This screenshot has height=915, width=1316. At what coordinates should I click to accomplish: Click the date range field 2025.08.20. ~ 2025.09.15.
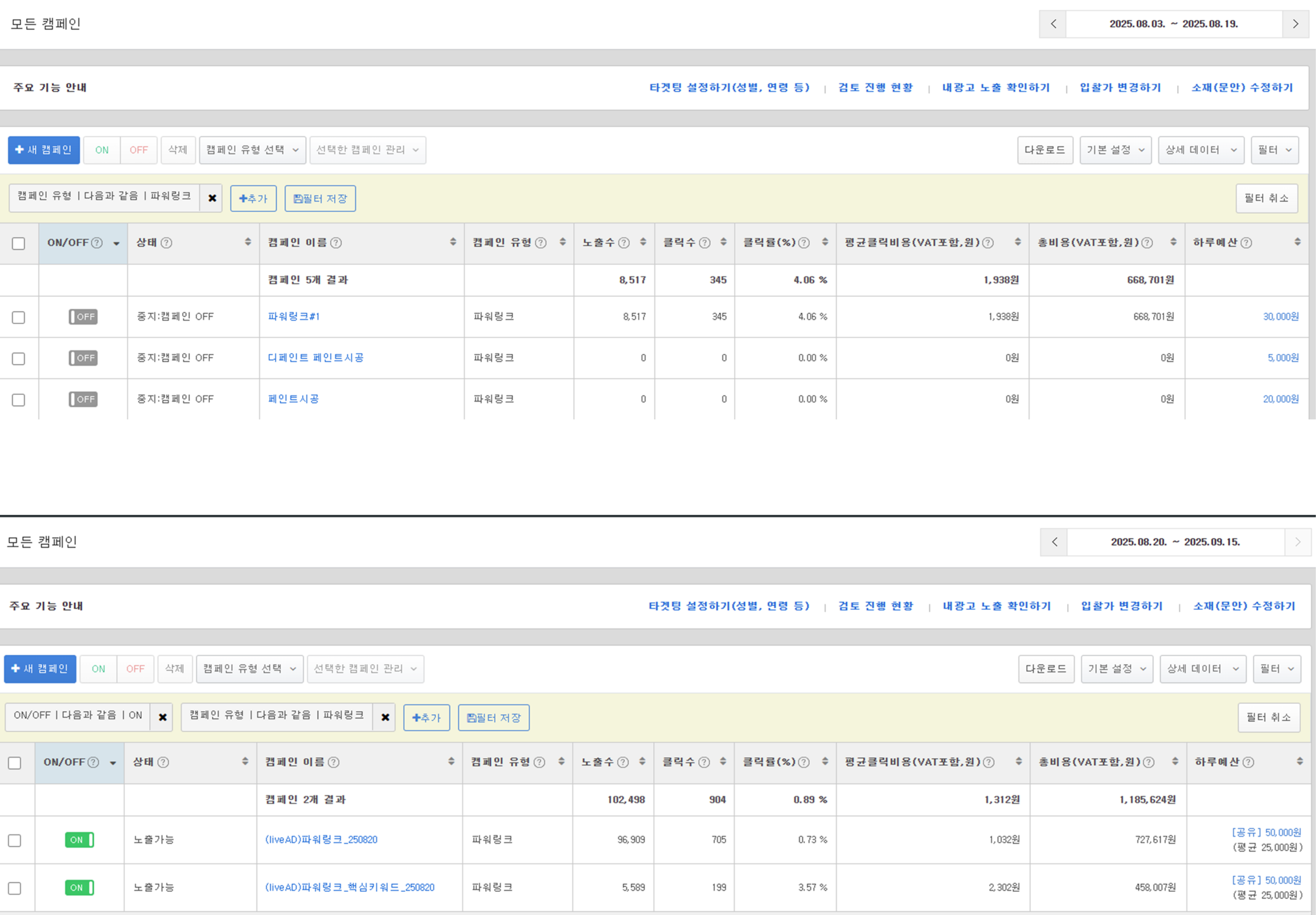1175,542
